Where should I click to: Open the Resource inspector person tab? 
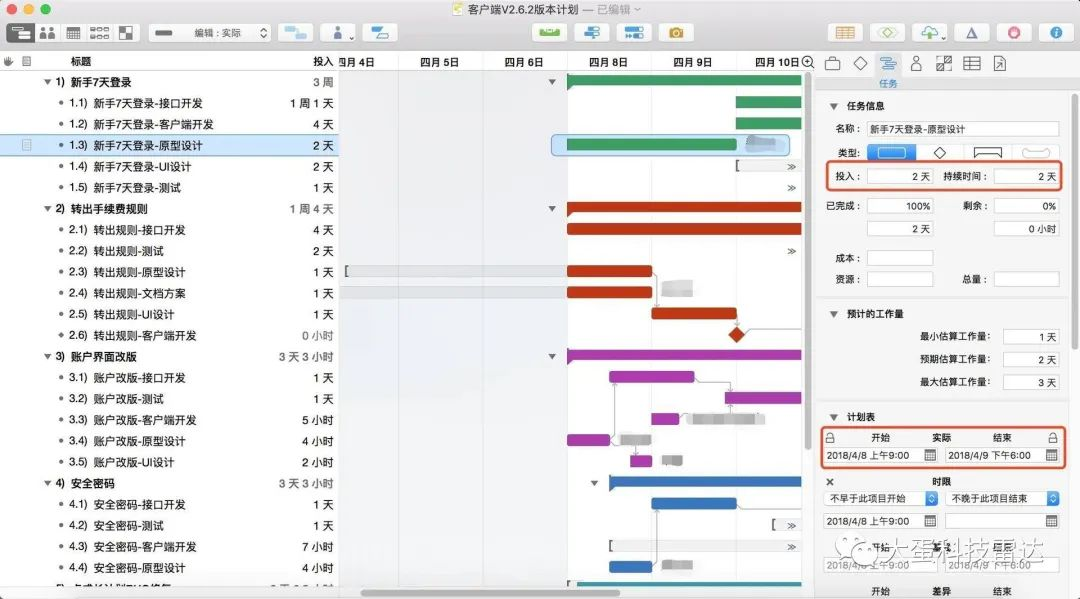[x=916, y=64]
